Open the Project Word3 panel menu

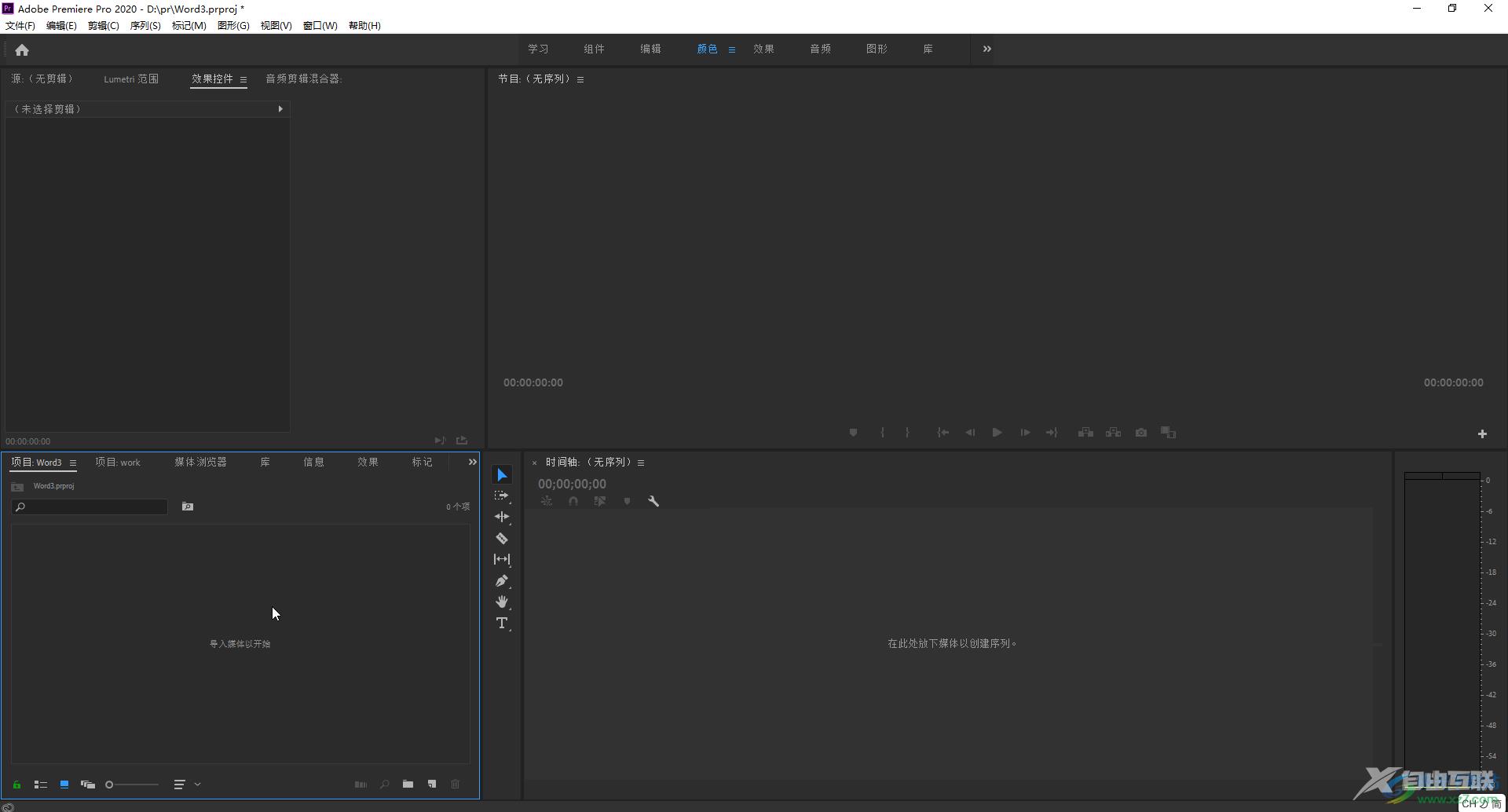(x=73, y=463)
